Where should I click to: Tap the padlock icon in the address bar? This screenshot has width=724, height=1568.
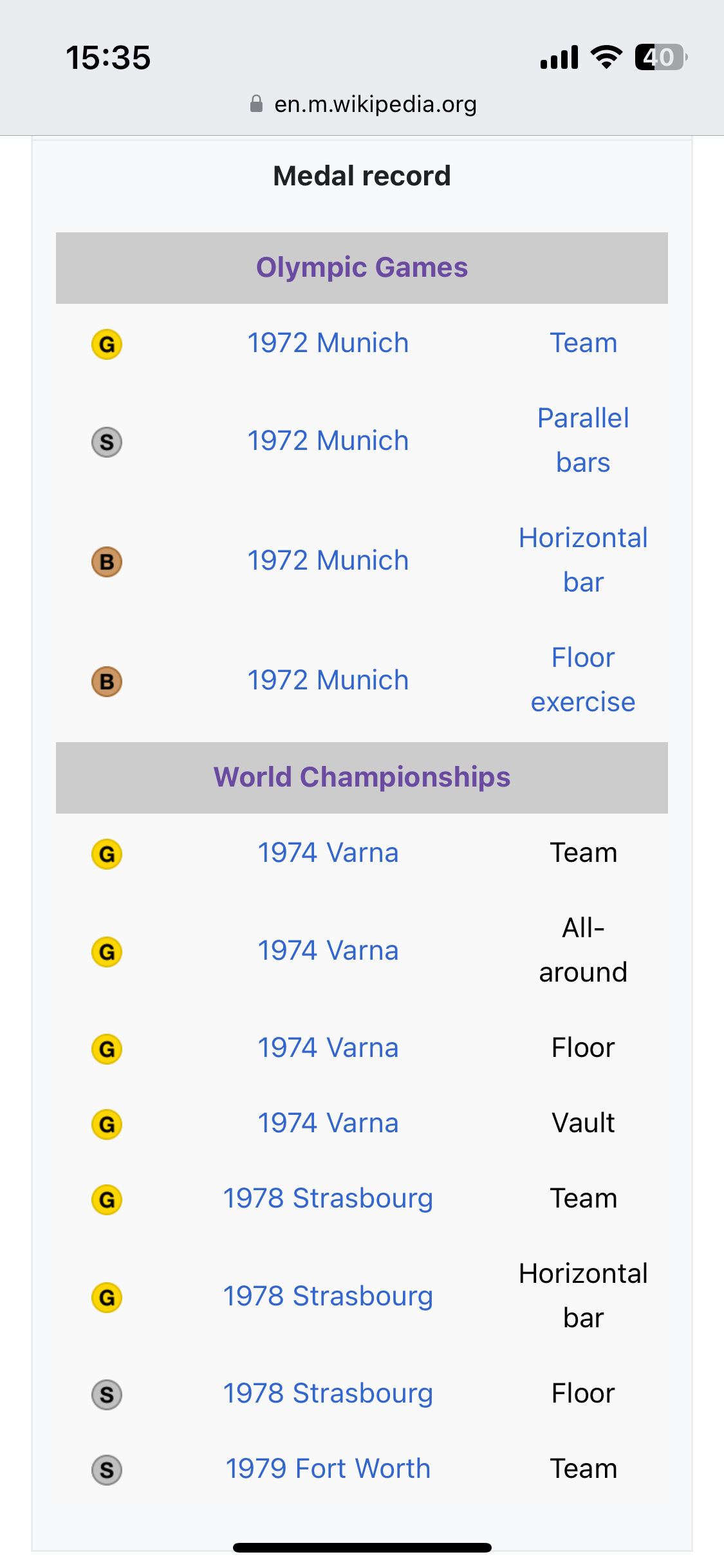click(x=256, y=104)
